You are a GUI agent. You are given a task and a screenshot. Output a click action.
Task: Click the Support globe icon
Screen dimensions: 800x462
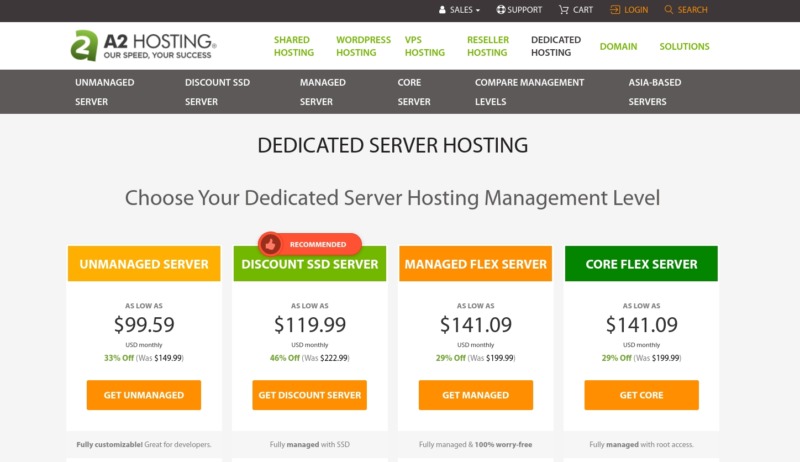coord(501,10)
